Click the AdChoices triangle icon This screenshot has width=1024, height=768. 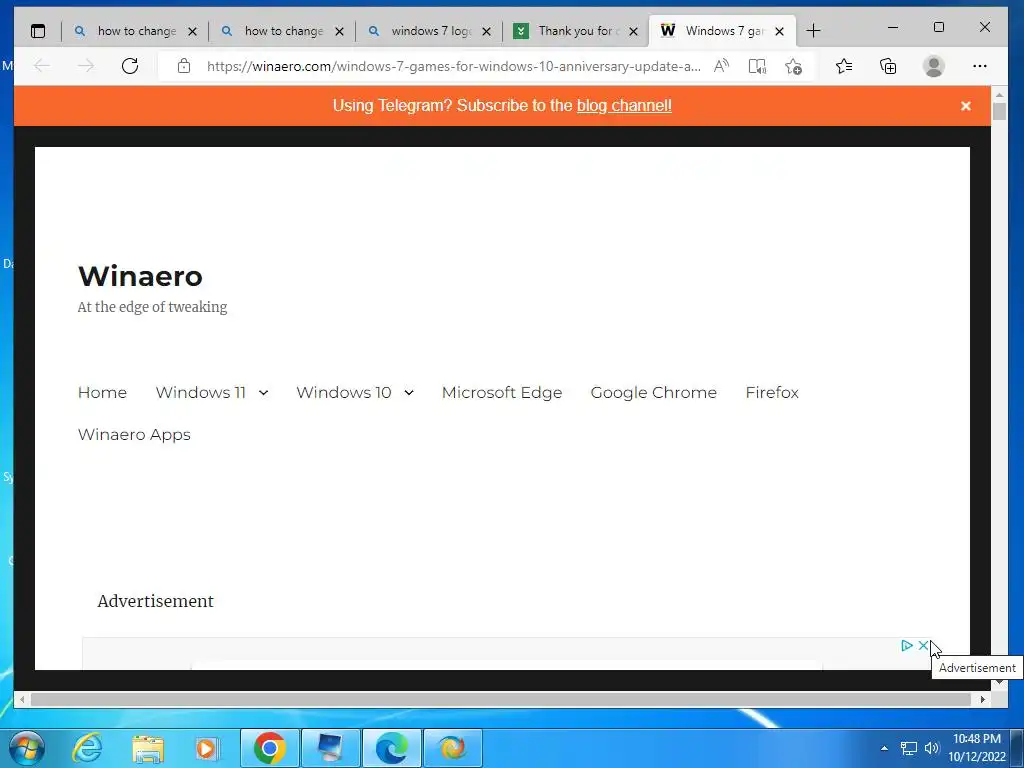coord(907,645)
